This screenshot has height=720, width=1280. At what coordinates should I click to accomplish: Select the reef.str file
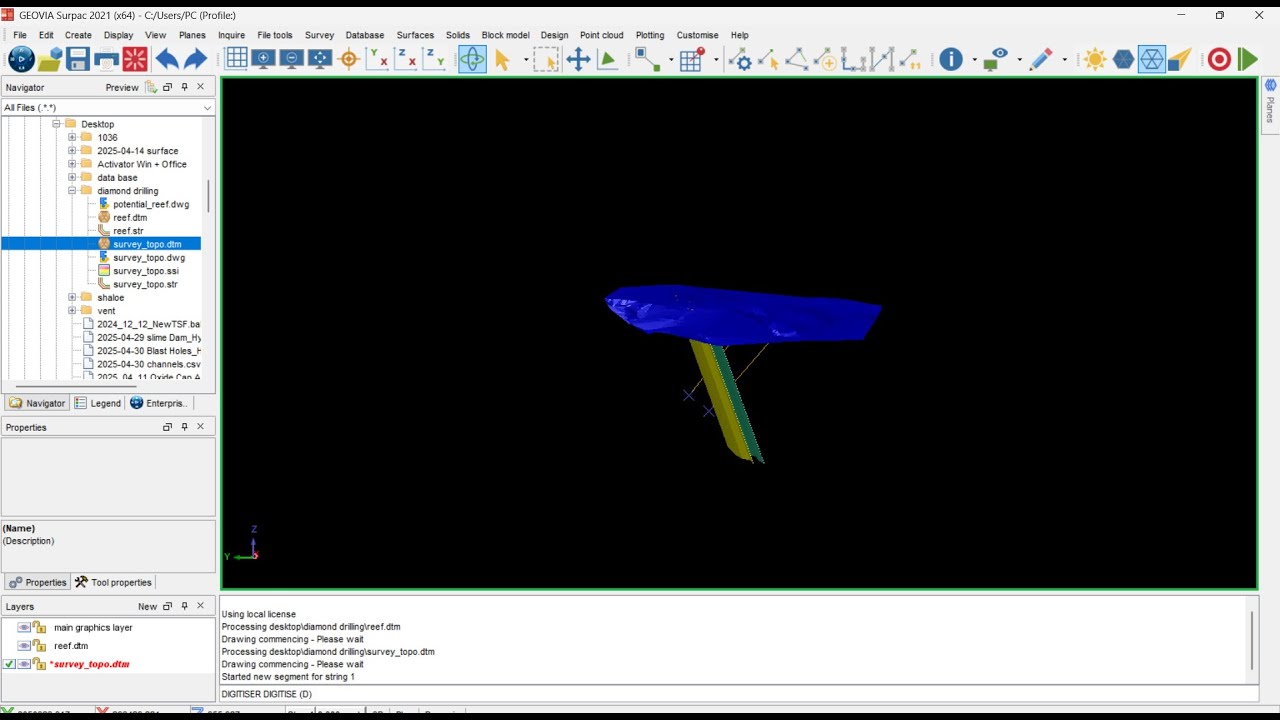[x=128, y=231]
